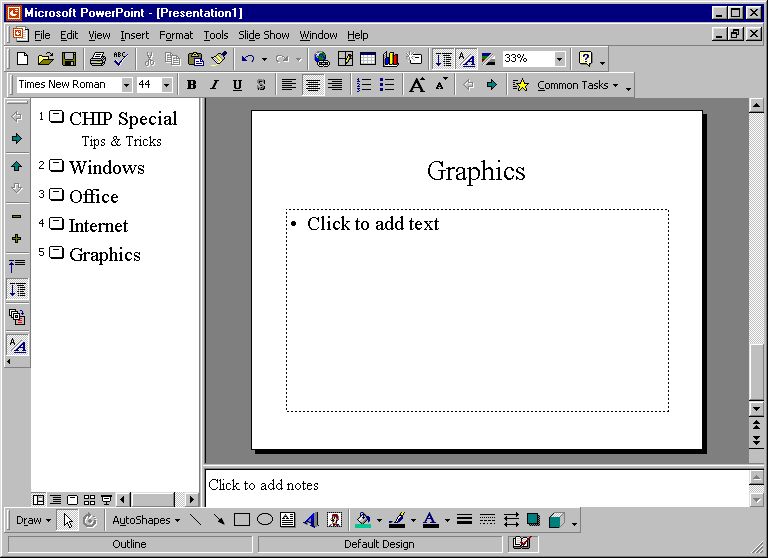768x558 pixels.
Task: Click Collapse All in outlining toolbar
Action: [17, 266]
